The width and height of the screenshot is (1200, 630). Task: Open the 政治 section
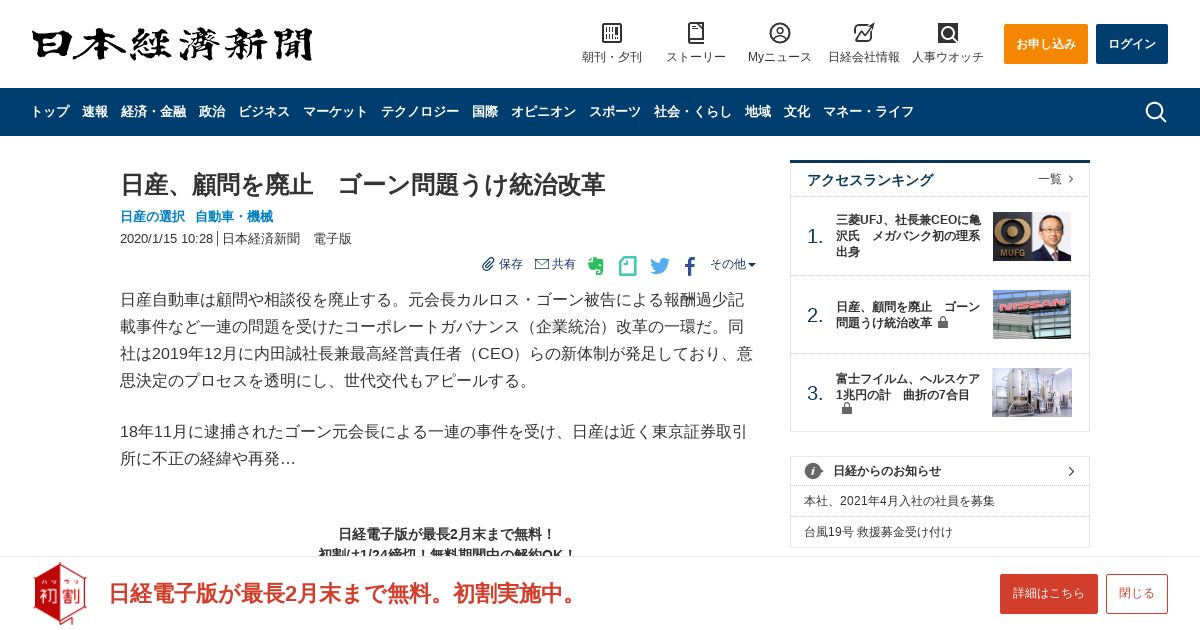pos(212,112)
